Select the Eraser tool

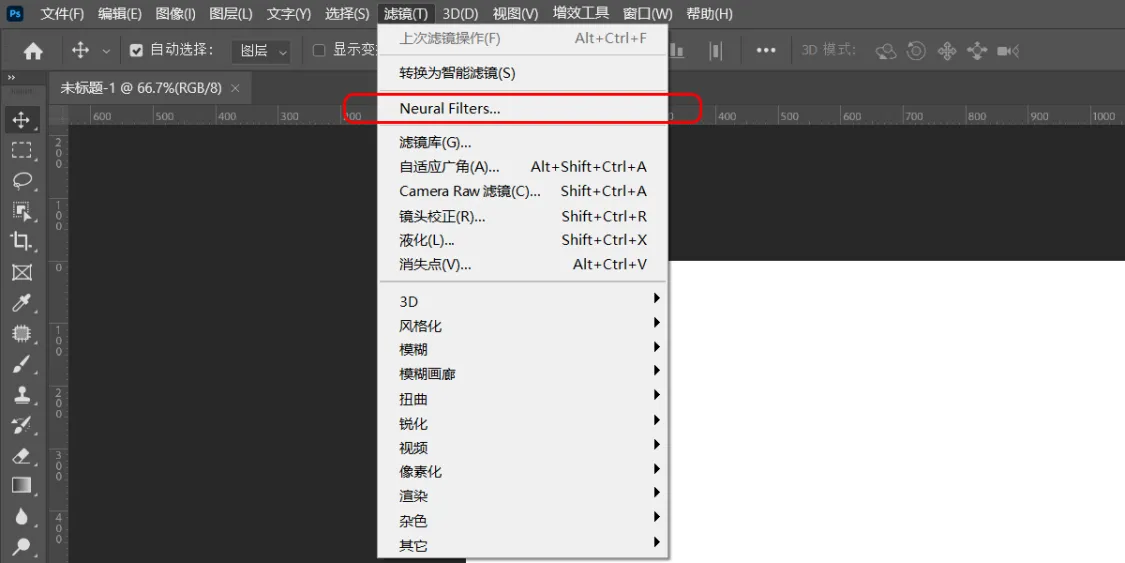[x=22, y=456]
